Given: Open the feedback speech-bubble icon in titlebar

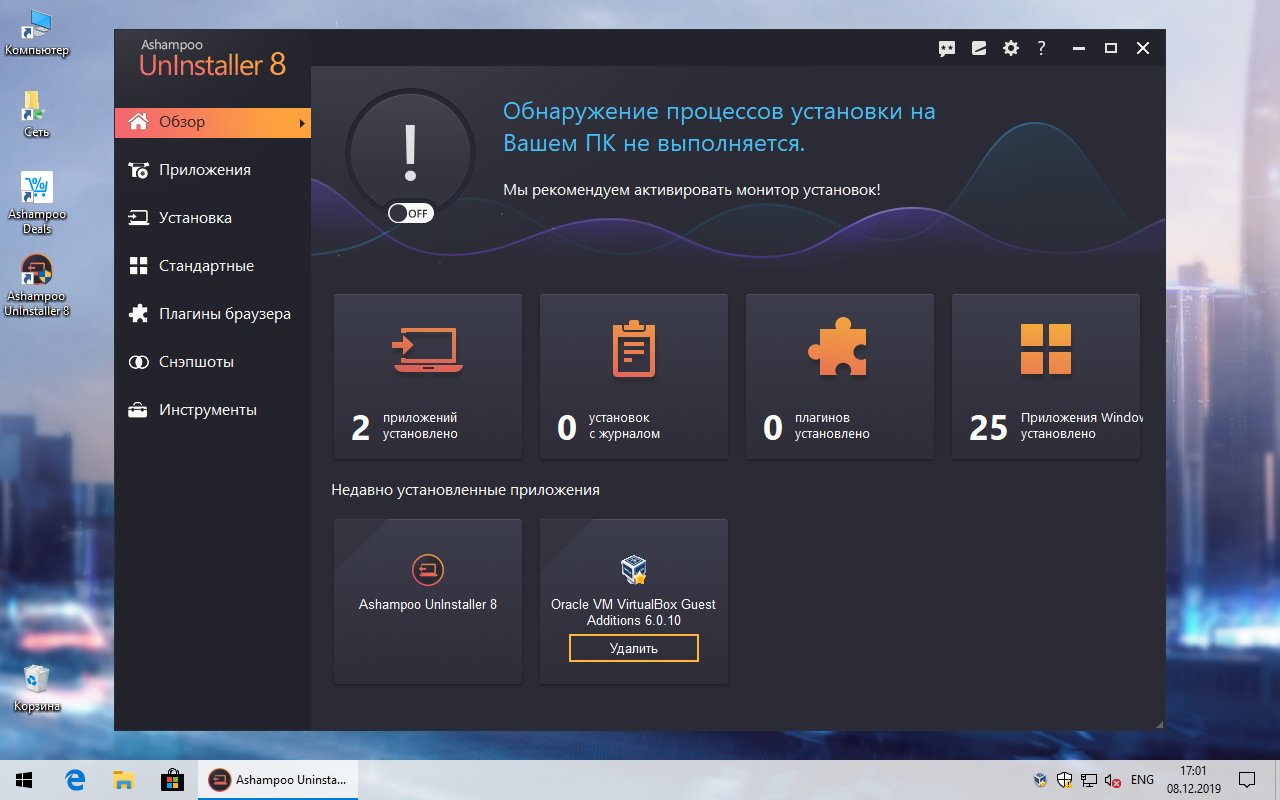Looking at the screenshot, I should (946, 47).
